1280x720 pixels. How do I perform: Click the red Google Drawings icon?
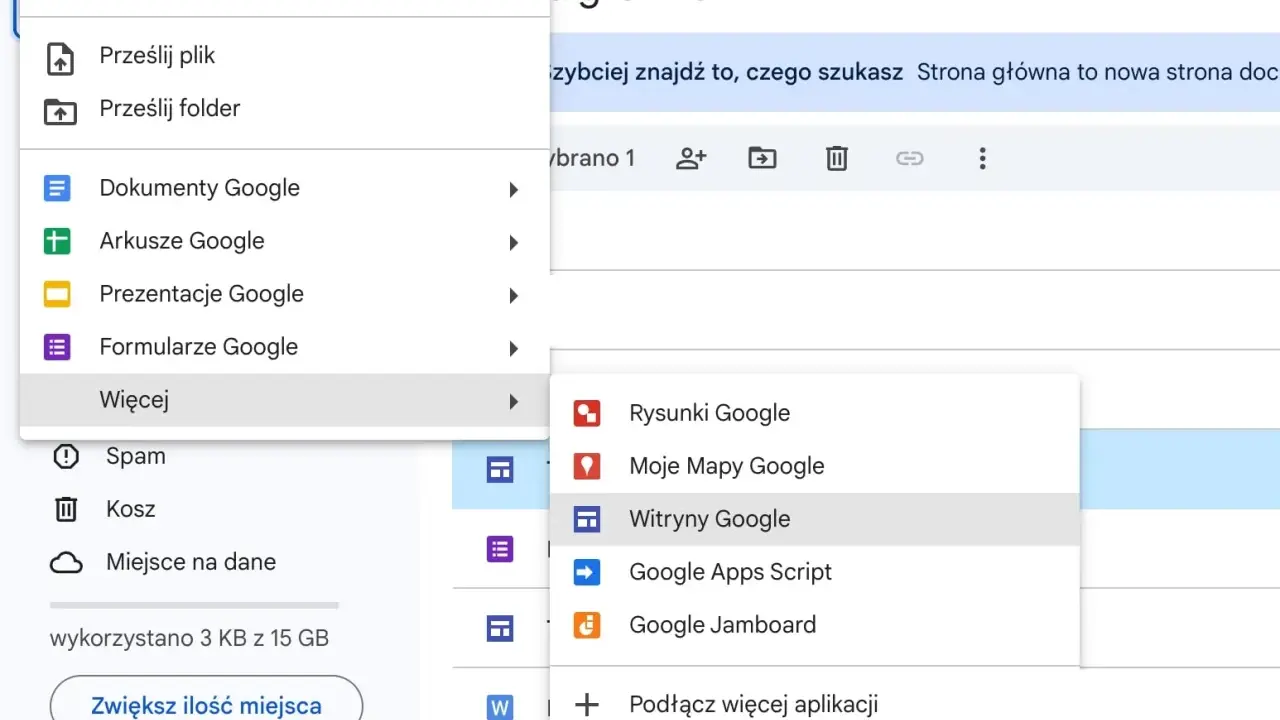point(587,413)
